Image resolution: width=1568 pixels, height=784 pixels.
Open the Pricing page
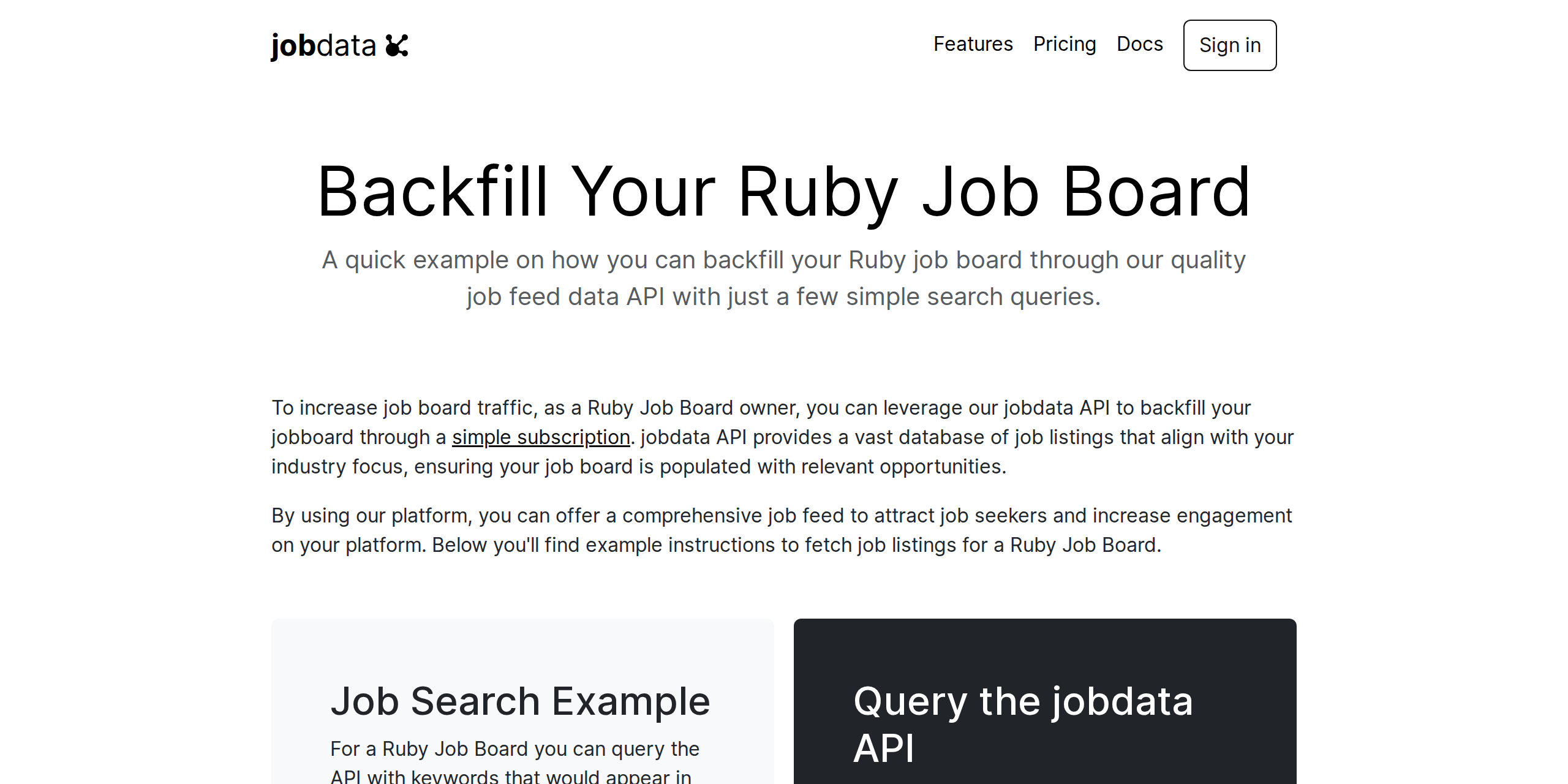point(1065,44)
